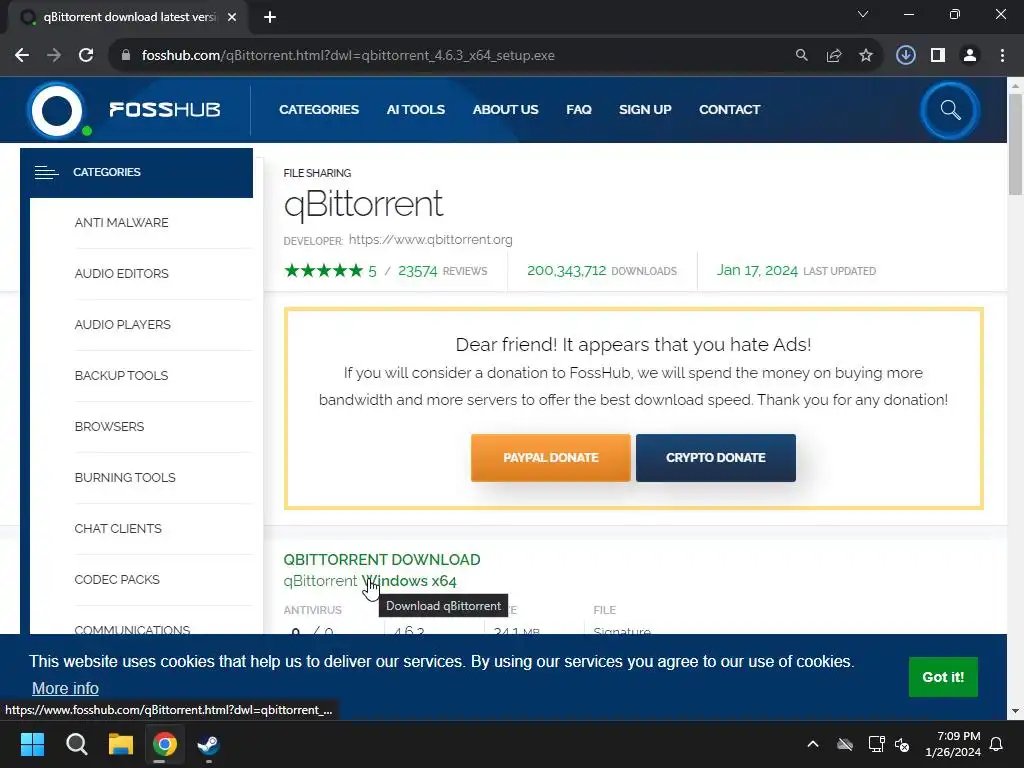Open File Explorer from the taskbar

121,744
